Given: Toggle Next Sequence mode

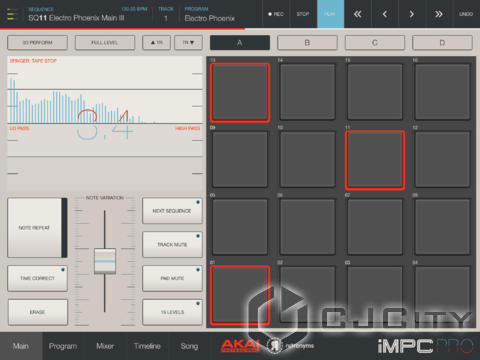Looking at the screenshot, I should pos(172,211).
